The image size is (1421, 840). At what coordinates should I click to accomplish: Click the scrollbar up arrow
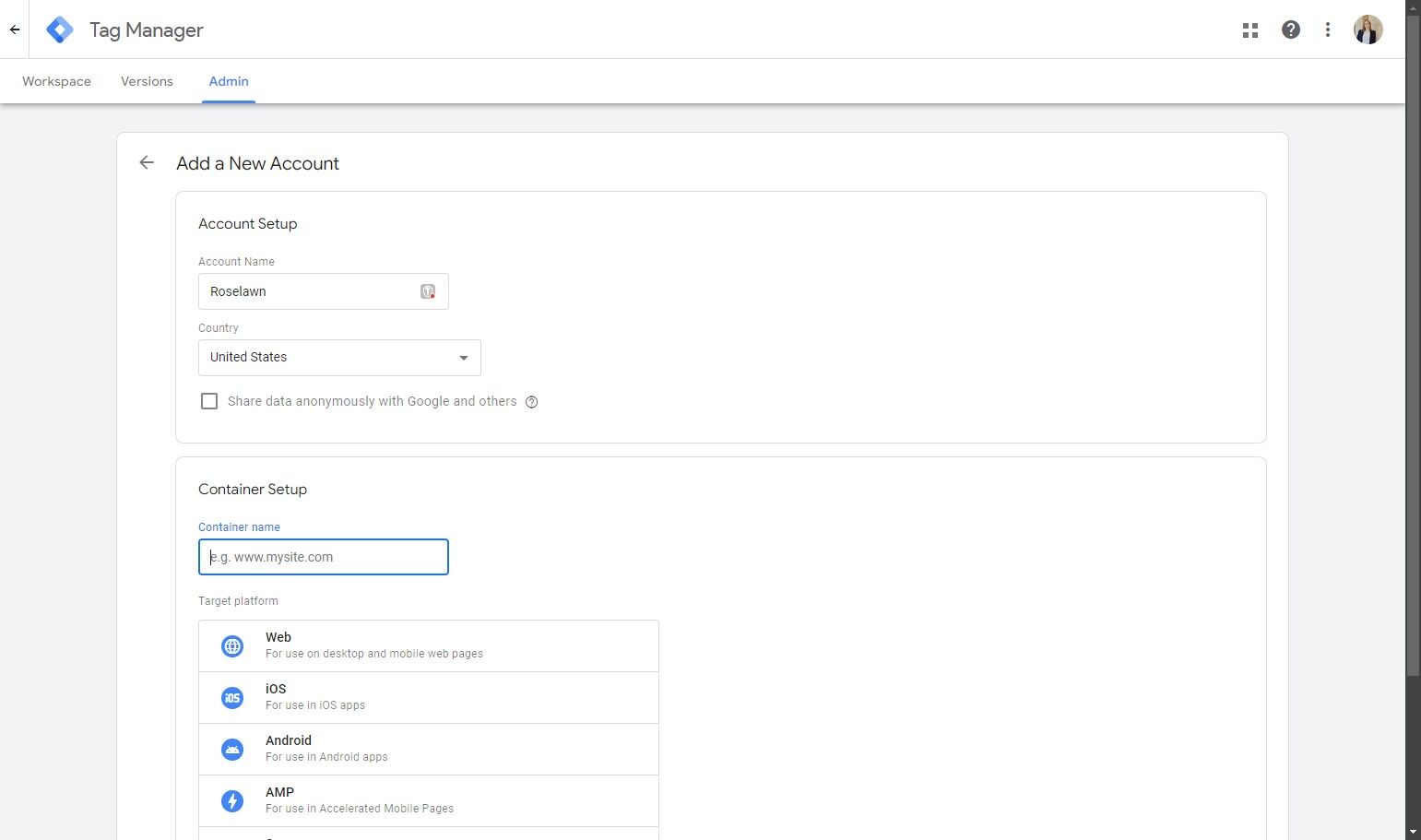click(1413, 7)
